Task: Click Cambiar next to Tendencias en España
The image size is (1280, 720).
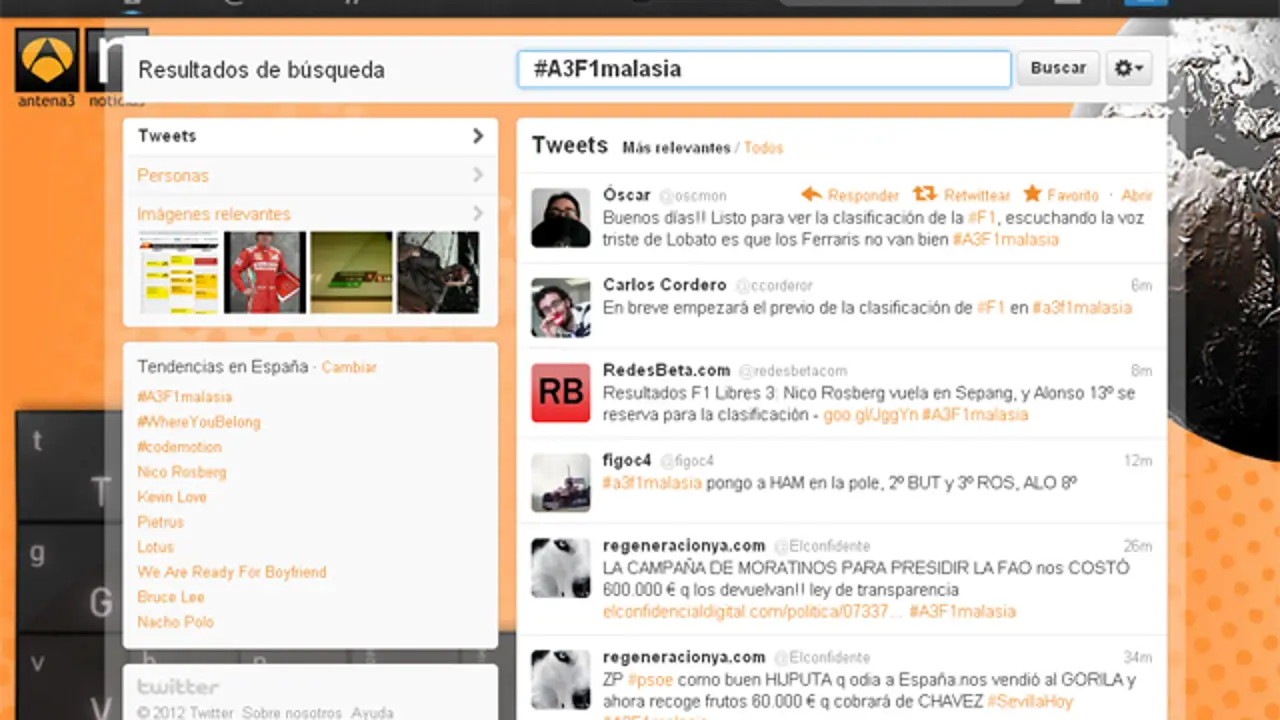Action: pyautogui.click(x=349, y=367)
